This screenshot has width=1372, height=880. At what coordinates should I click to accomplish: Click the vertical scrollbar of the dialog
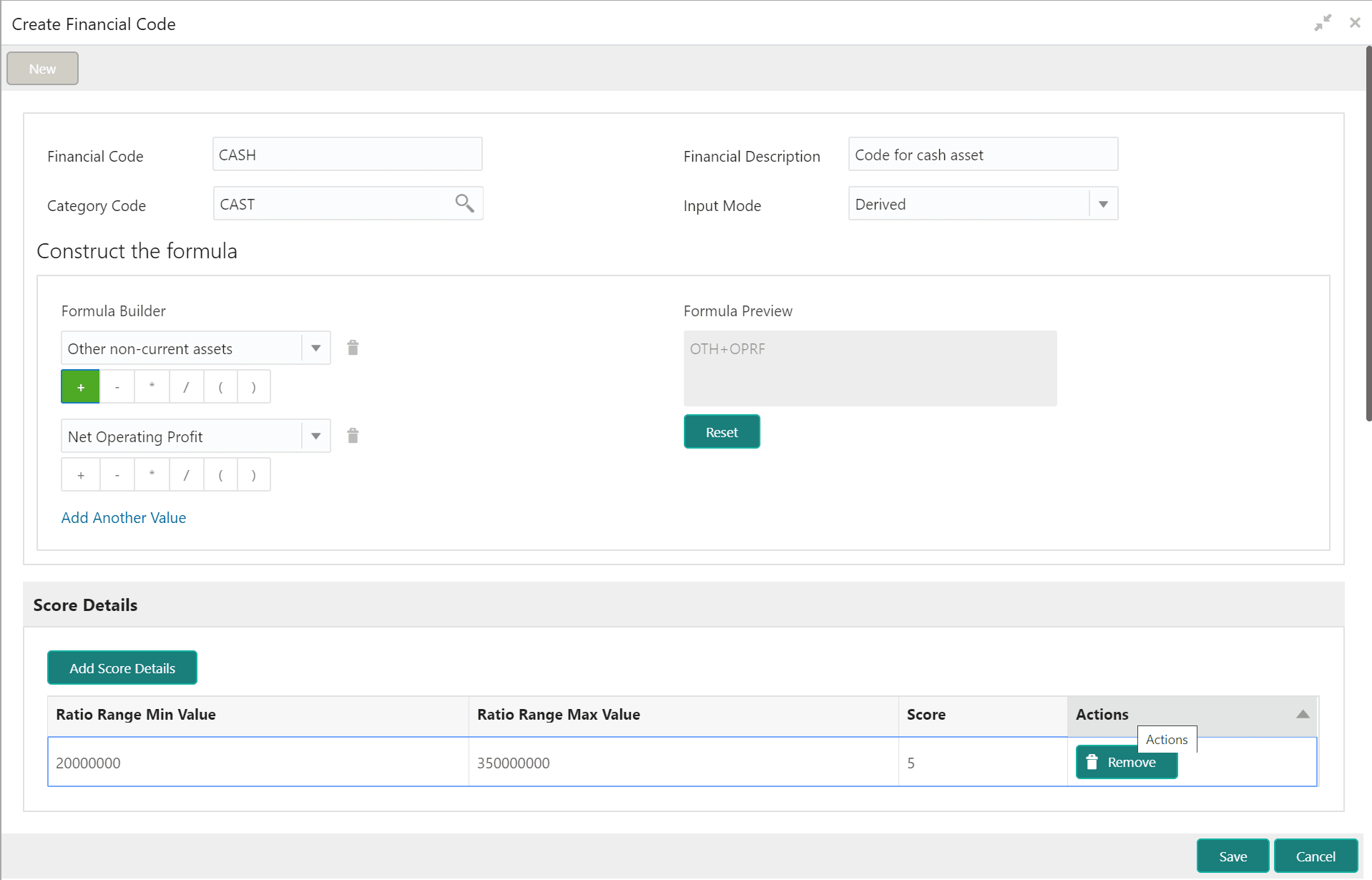click(1368, 234)
